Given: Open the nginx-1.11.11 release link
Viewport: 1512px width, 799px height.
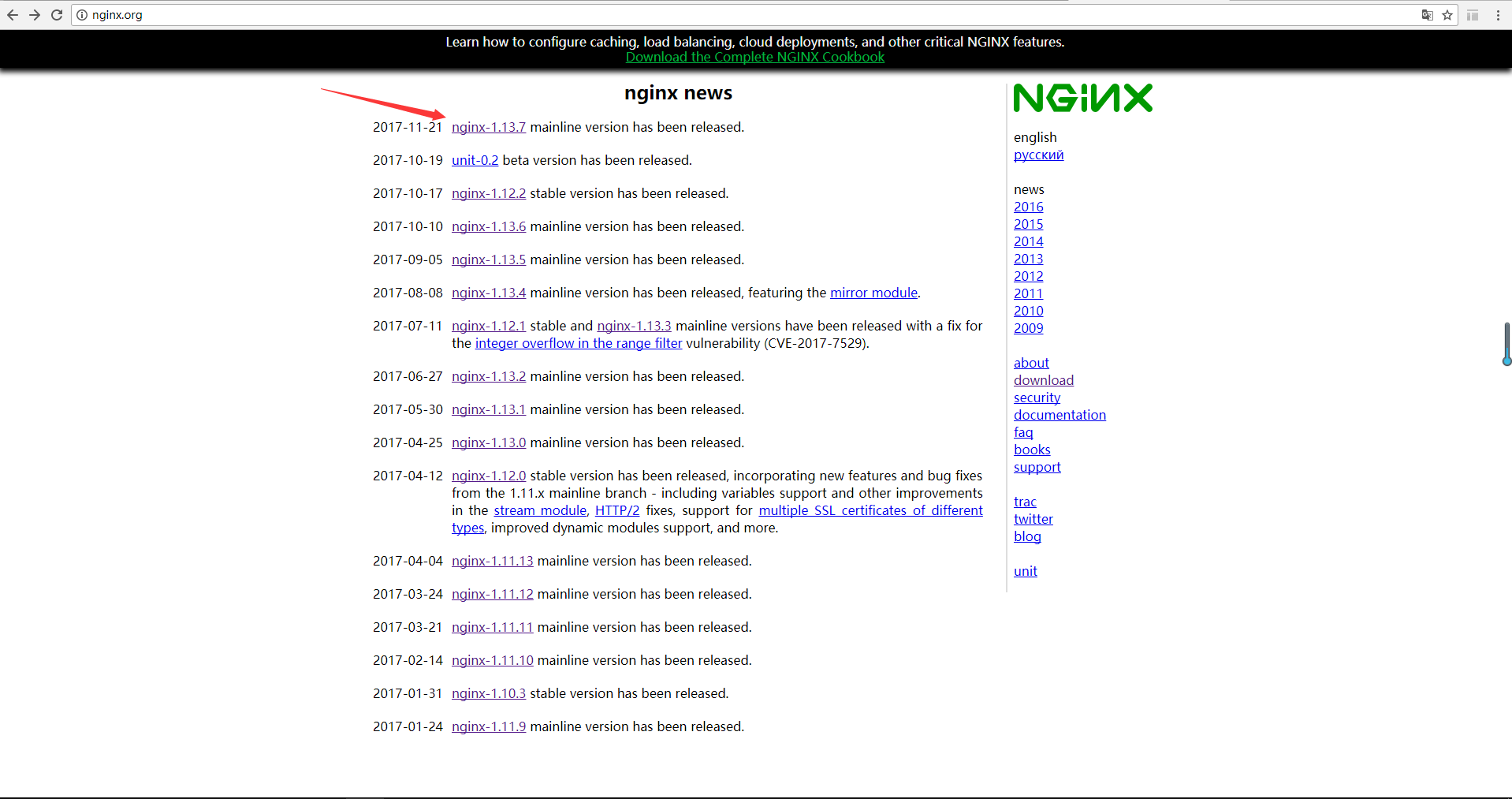Looking at the screenshot, I should pos(493,627).
